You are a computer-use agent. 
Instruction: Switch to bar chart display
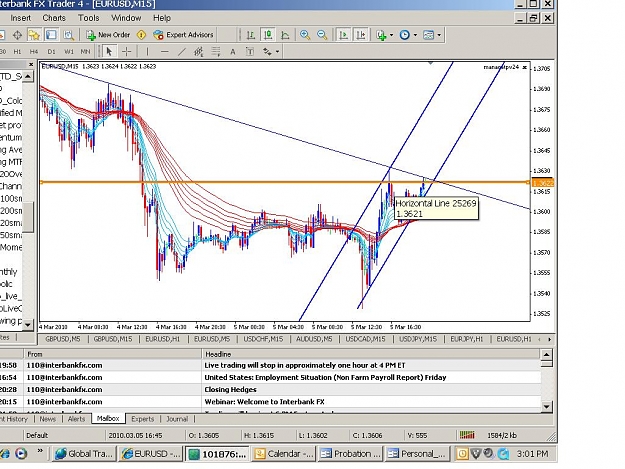click(x=251, y=35)
